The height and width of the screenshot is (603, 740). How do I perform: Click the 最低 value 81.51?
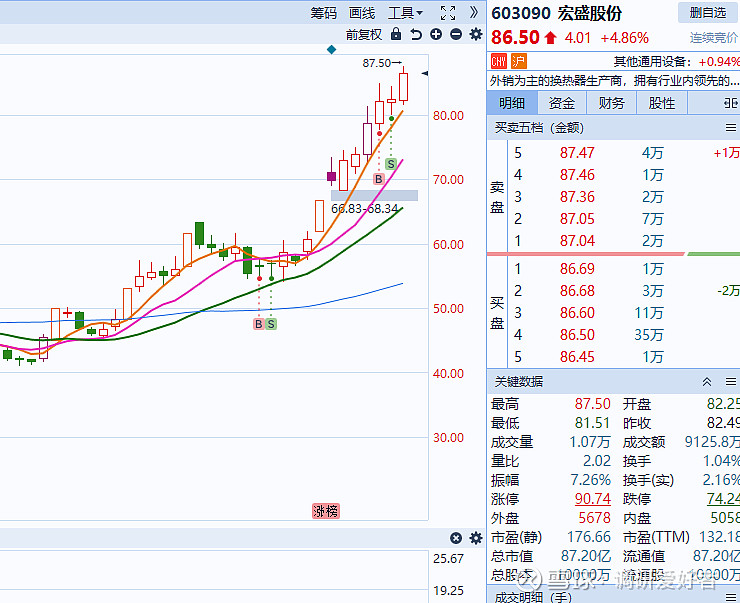tap(593, 423)
